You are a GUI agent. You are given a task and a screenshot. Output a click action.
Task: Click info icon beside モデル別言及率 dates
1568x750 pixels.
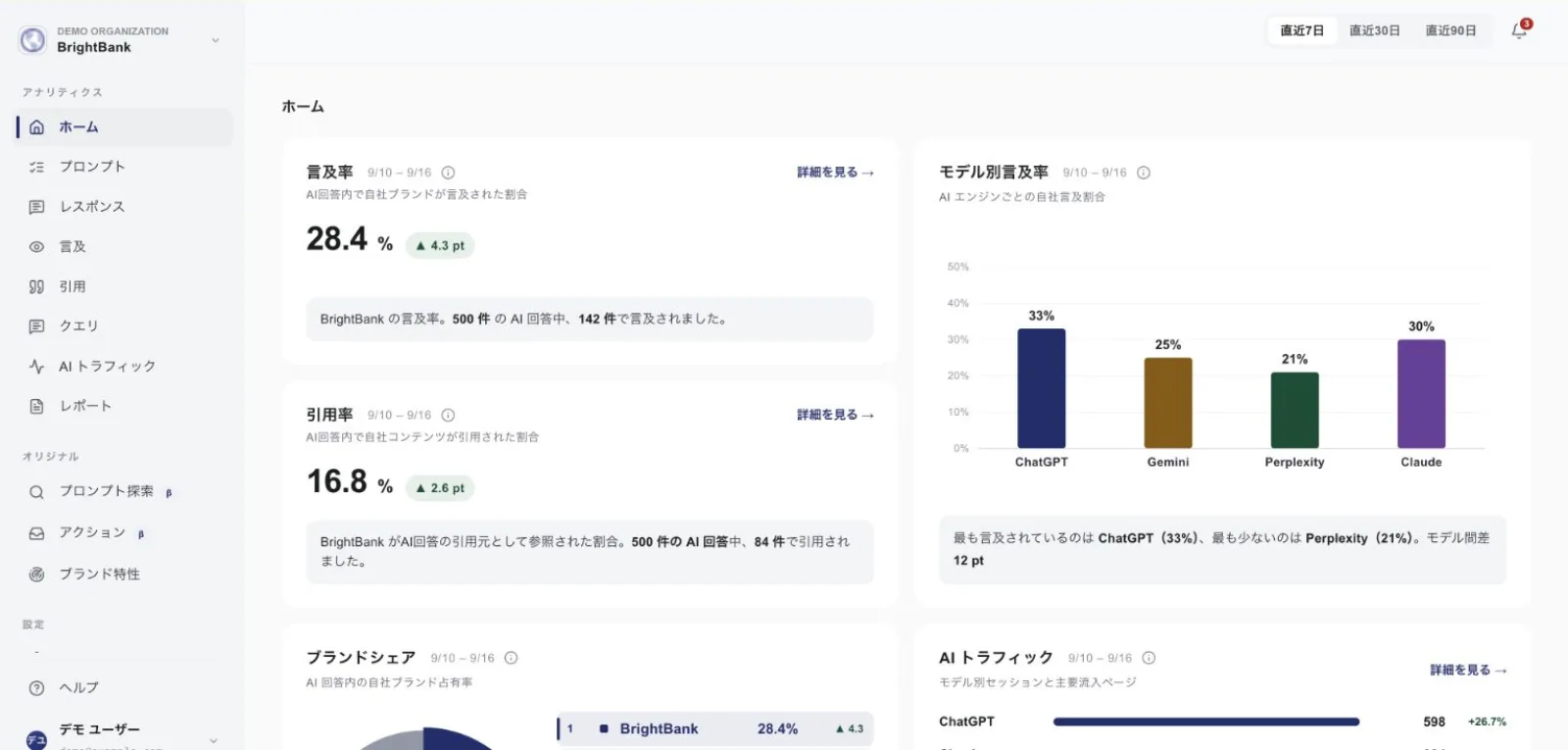1144,173
